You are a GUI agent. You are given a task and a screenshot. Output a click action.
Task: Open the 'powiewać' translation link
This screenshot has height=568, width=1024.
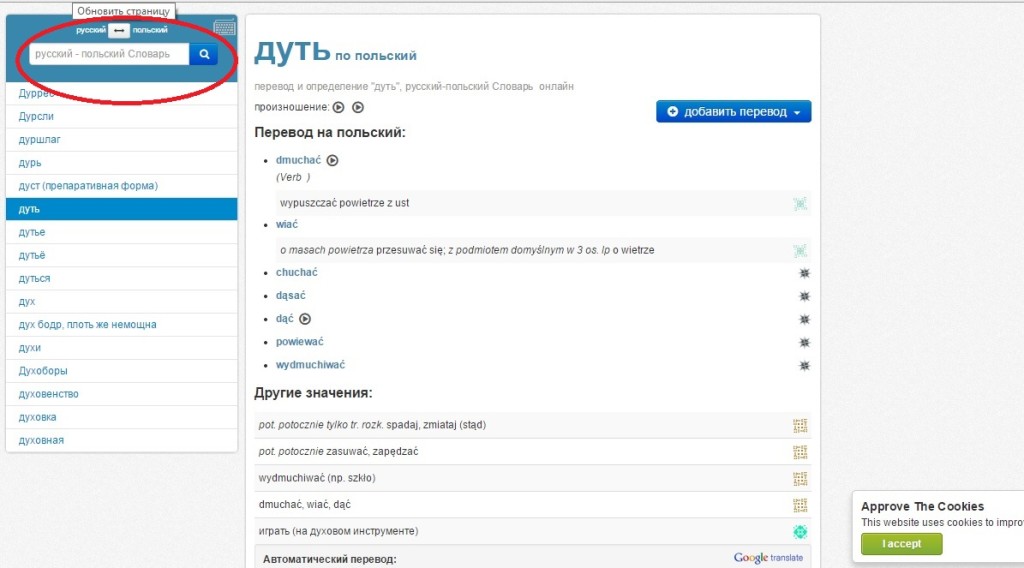300,342
